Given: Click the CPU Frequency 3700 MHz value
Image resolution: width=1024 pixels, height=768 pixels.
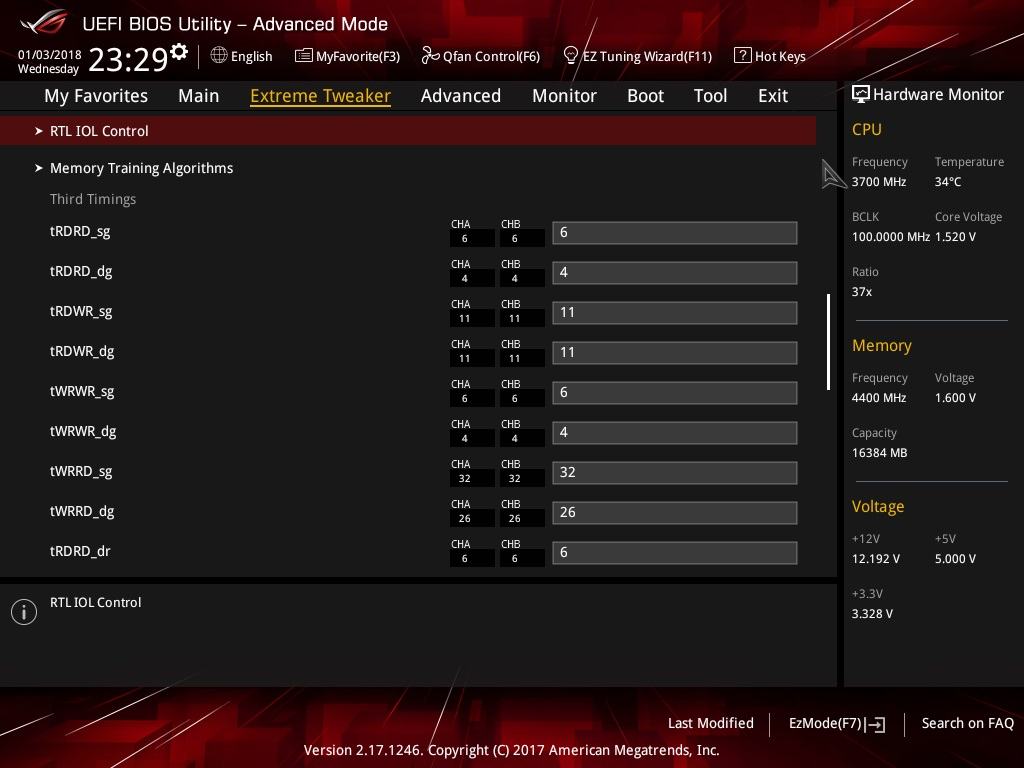Looking at the screenshot, I should click(879, 182).
